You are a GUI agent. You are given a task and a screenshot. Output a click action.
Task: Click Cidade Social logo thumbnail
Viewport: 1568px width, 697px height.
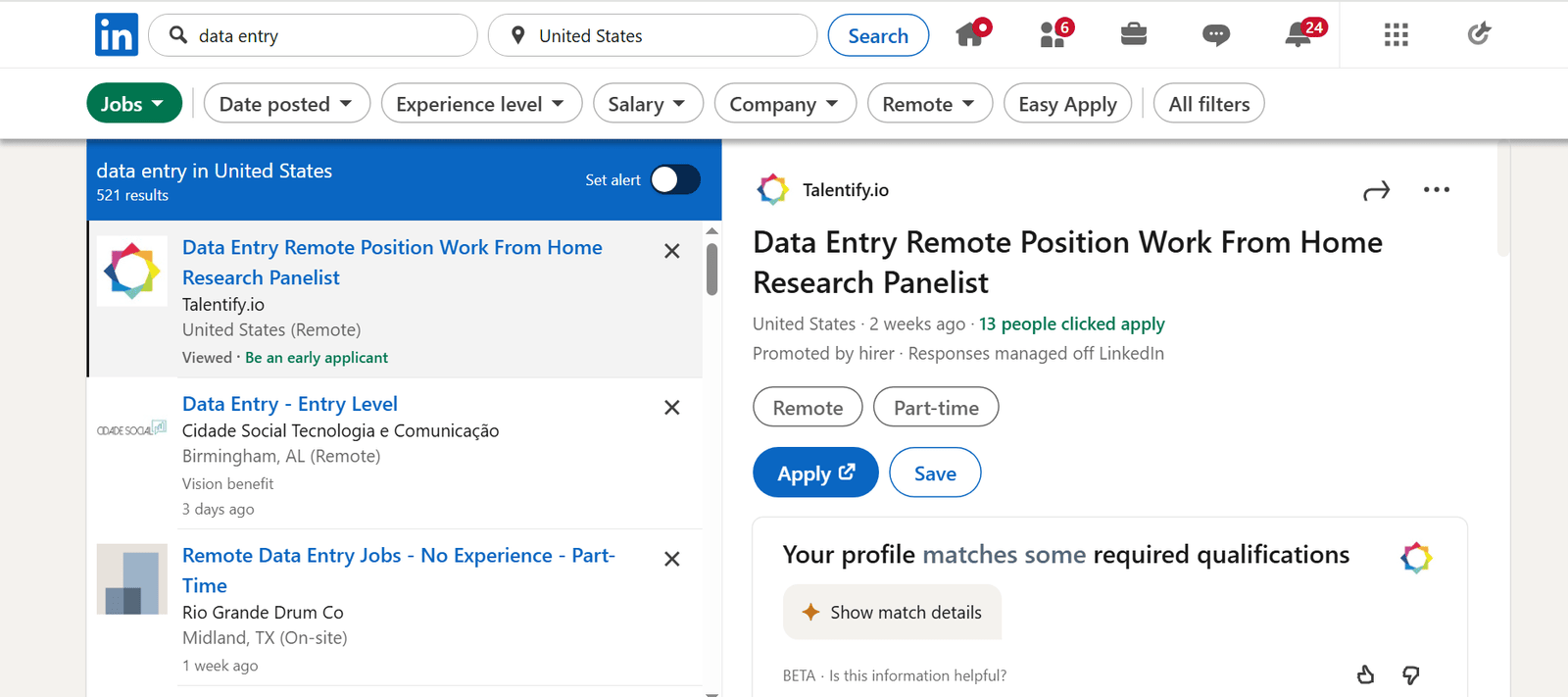click(132, 429)
